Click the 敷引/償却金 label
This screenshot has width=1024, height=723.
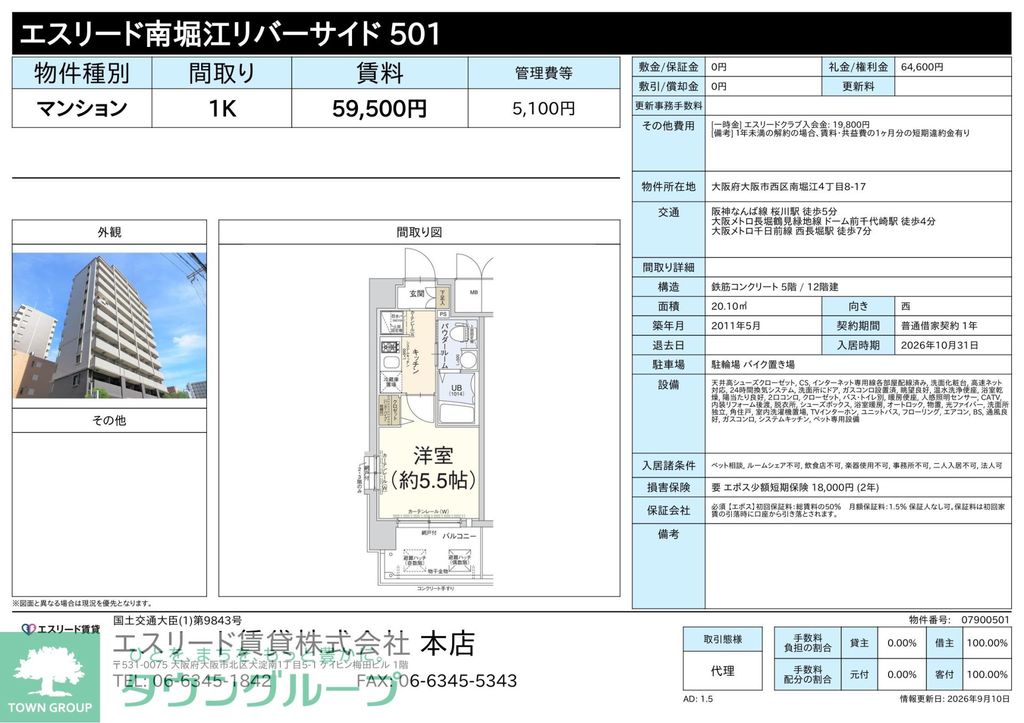(669, 86)
